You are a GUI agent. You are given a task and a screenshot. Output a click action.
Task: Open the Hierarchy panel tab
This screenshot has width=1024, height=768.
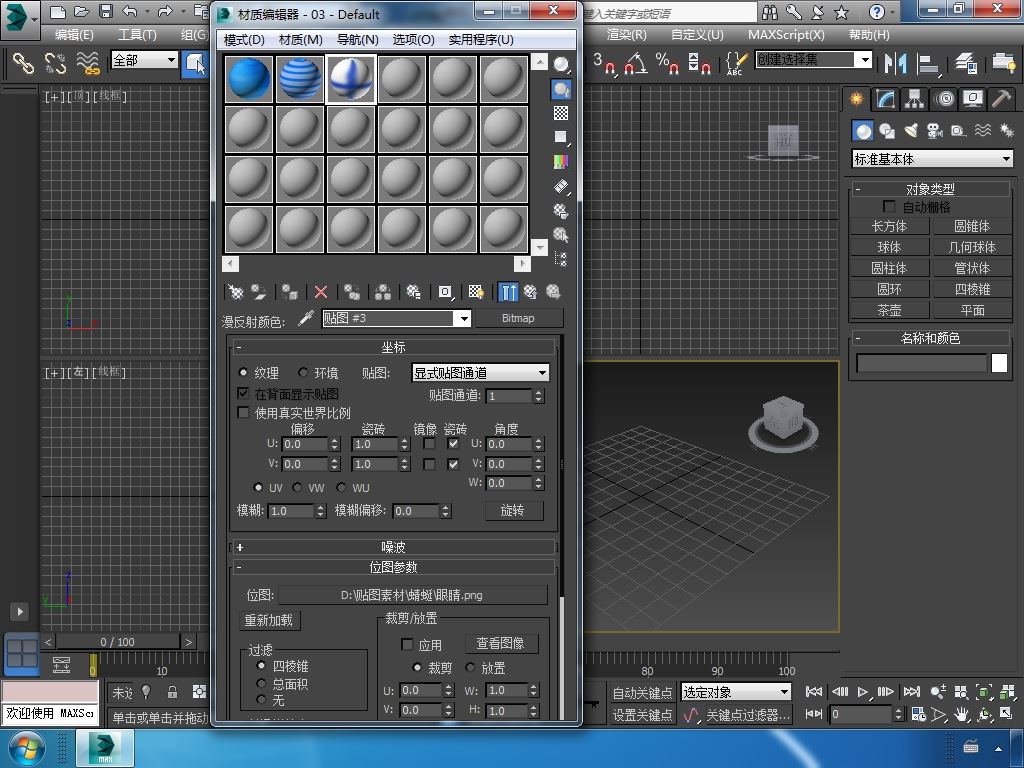(914, 99)
